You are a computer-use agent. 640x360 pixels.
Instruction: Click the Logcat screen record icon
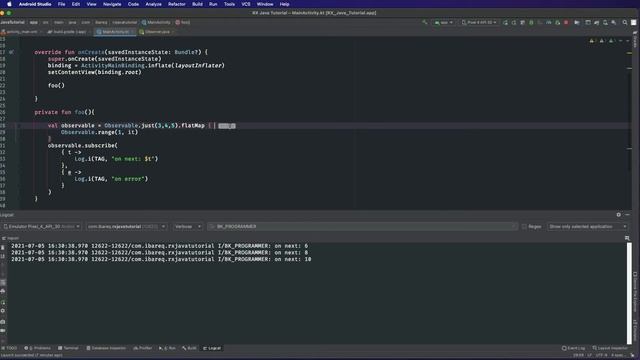click(3, 331)
